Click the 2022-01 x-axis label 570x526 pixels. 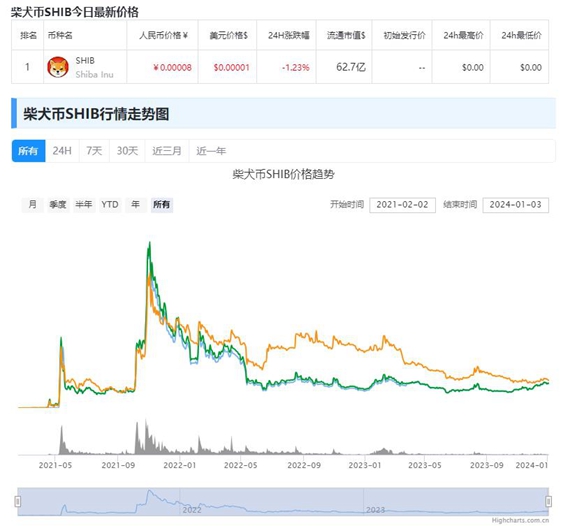click(x=180, y=465)
